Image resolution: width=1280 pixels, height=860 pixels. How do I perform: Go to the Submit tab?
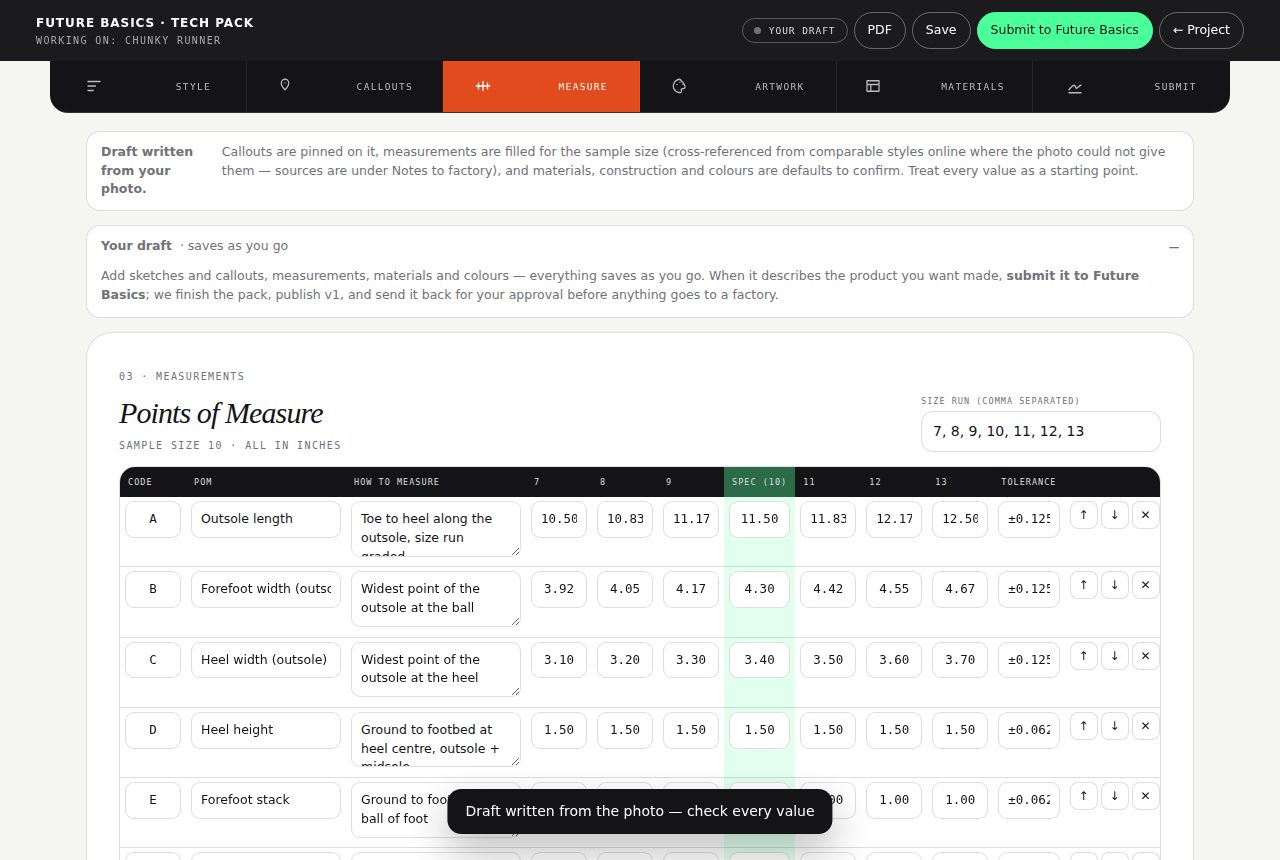coord(1131,86)
